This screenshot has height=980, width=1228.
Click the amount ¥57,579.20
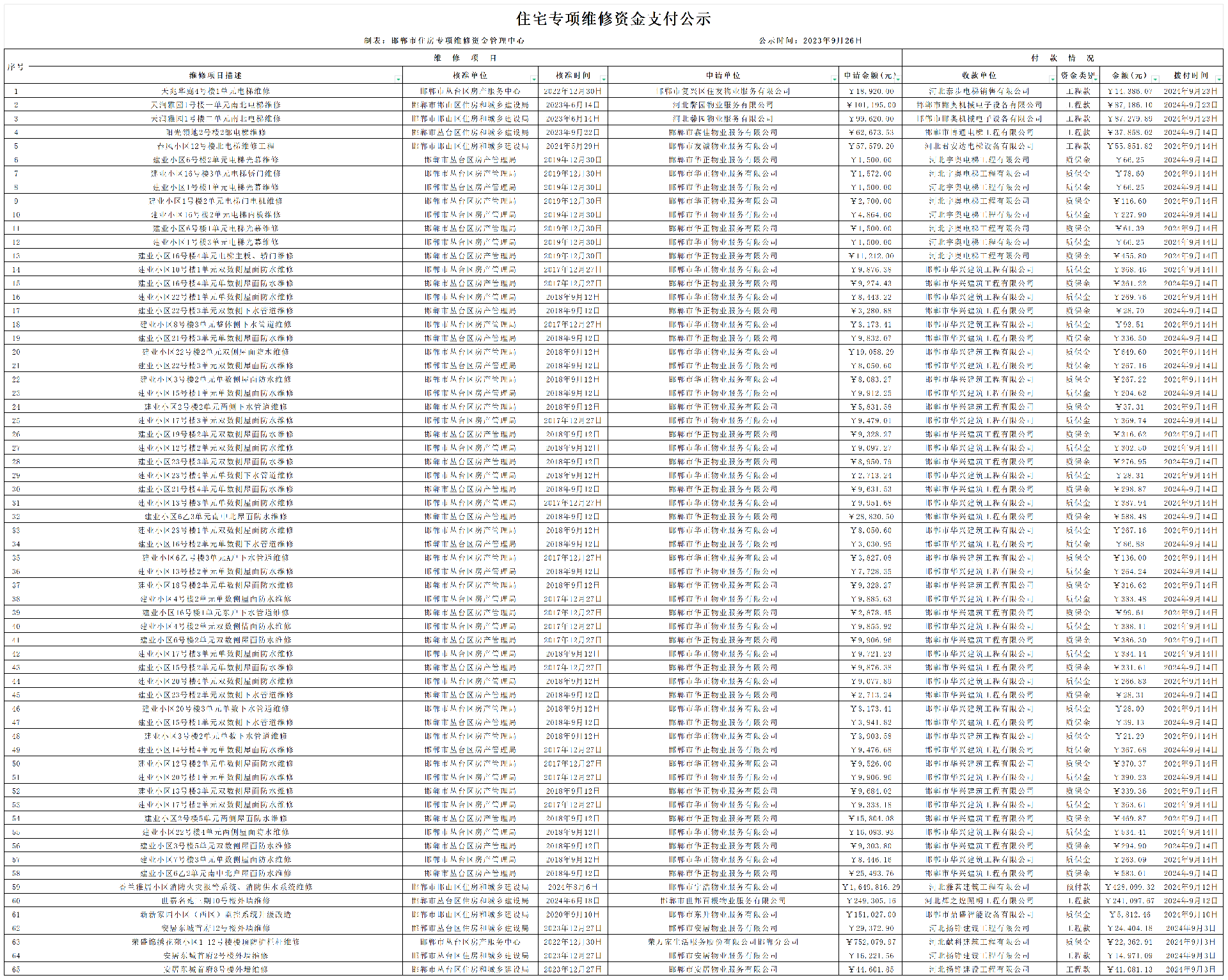point(870,146)
